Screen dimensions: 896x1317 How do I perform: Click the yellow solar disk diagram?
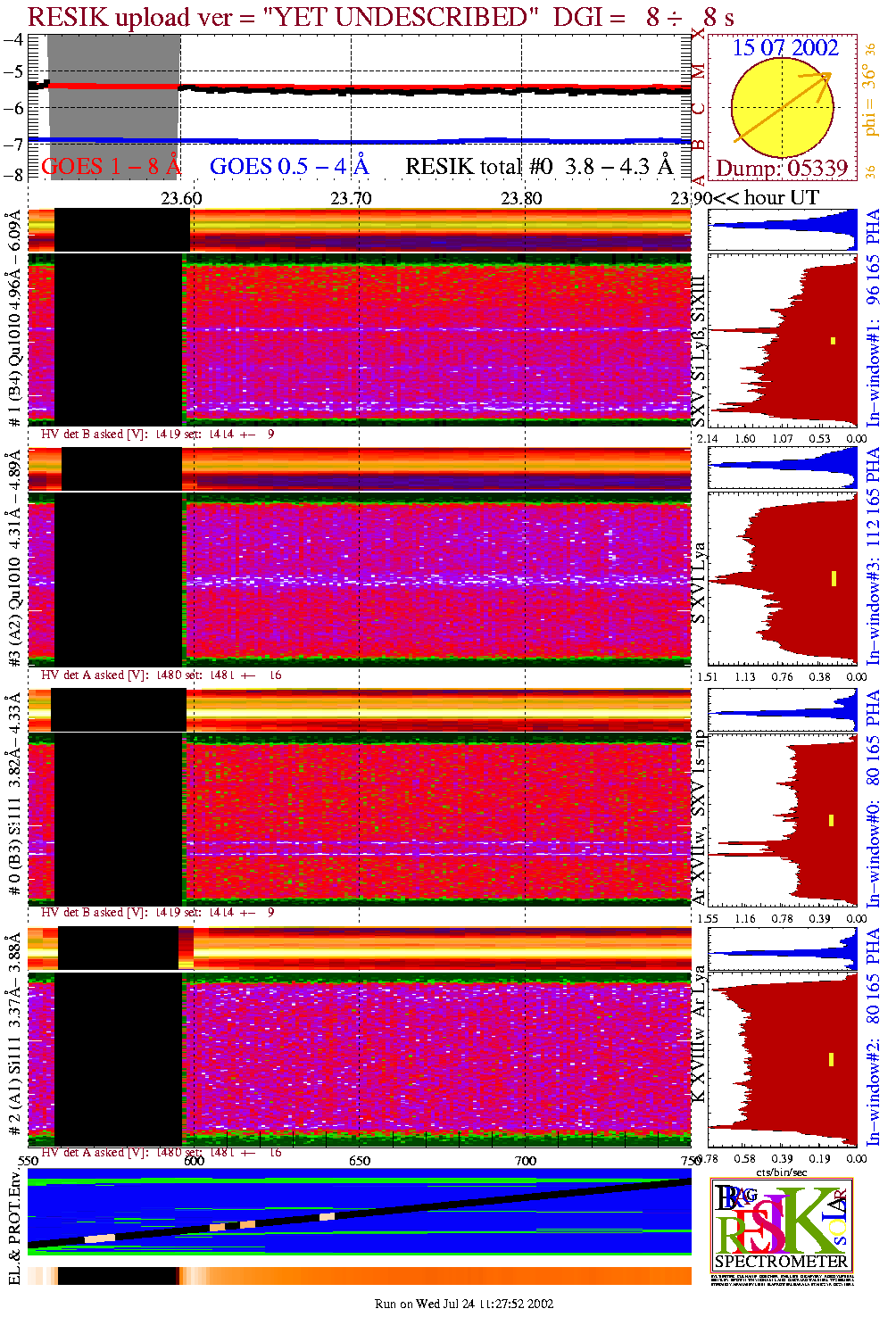point(781,109)
